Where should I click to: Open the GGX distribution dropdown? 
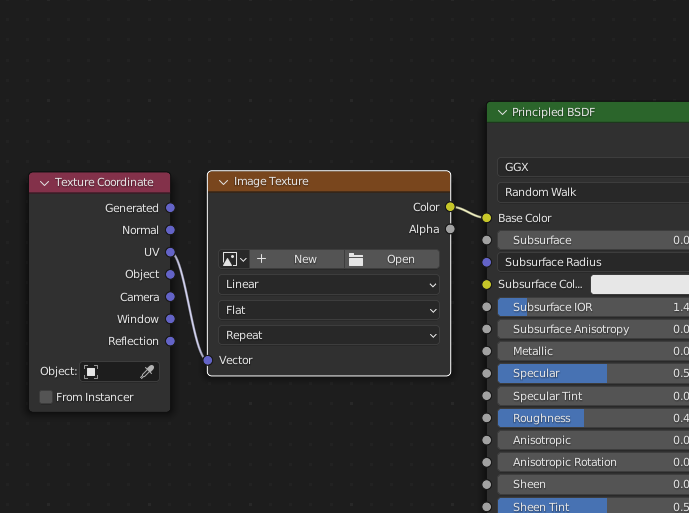click(593, 167)
